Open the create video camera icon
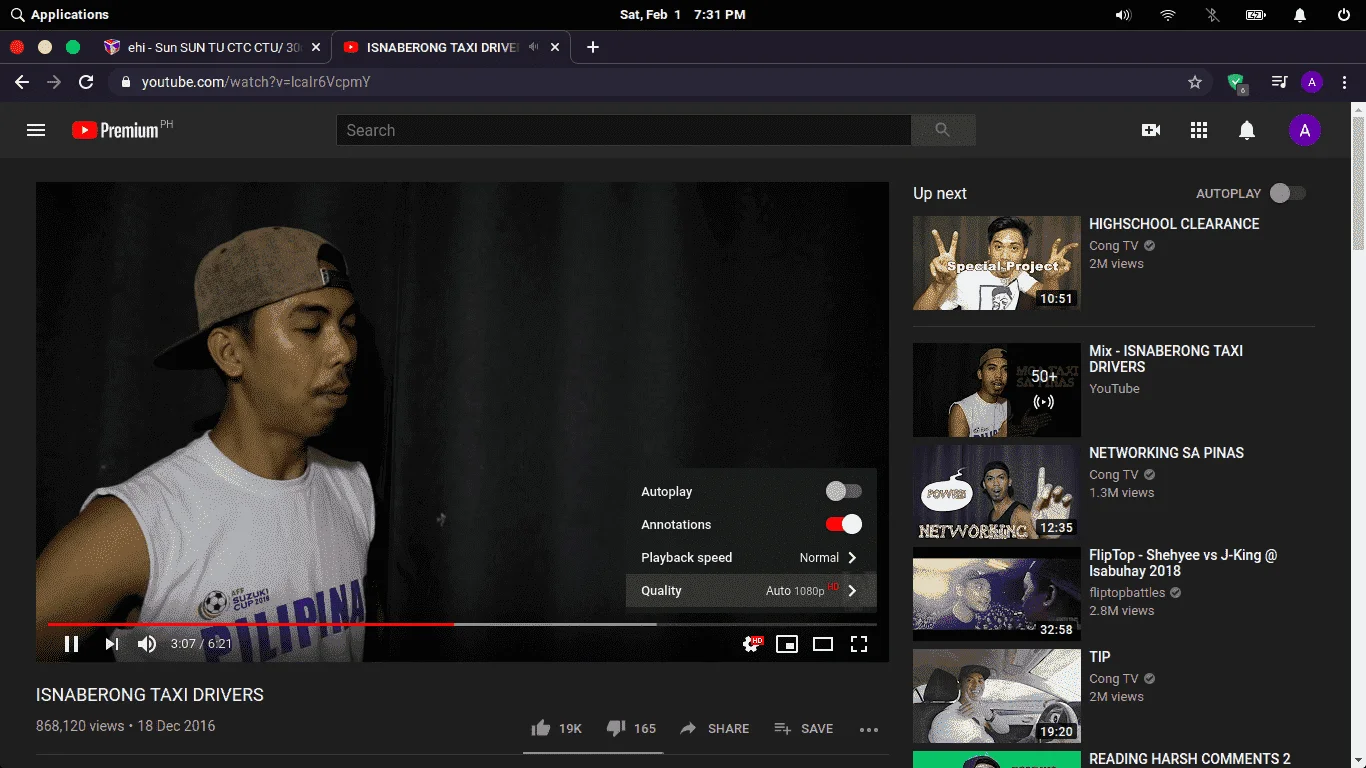The height and width of the screenshot is (768, 1366). 1151,130
